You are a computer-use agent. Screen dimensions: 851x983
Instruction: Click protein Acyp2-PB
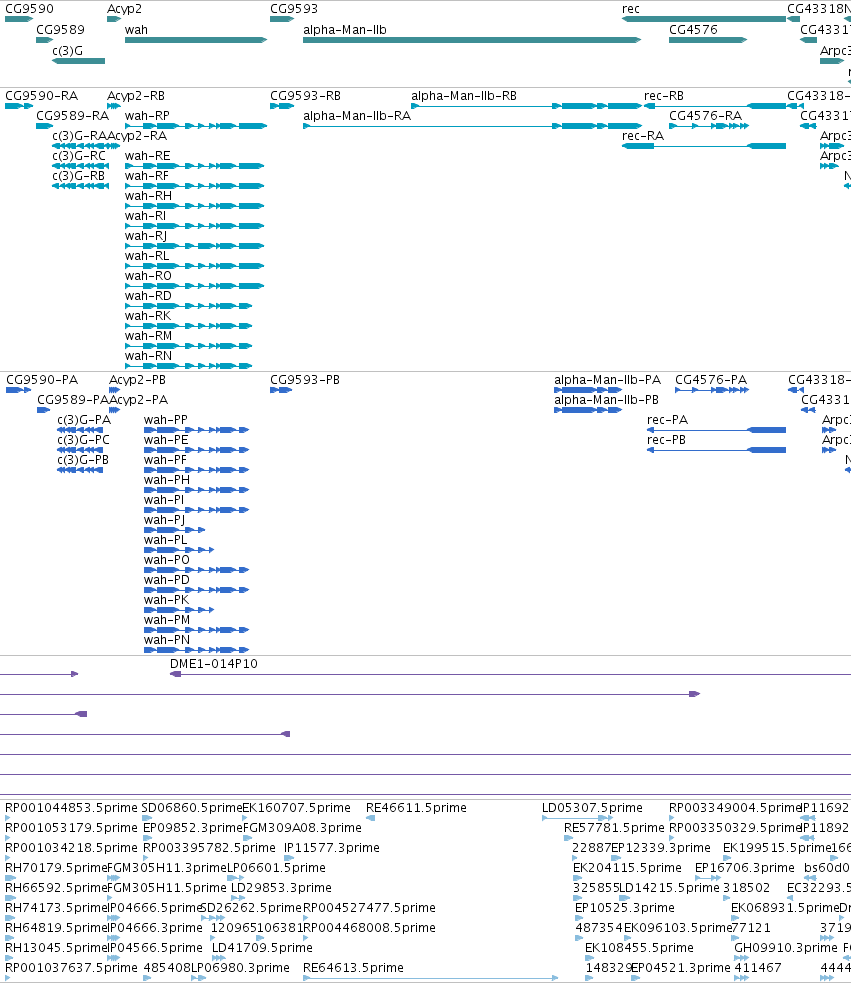tap(114, 390)
